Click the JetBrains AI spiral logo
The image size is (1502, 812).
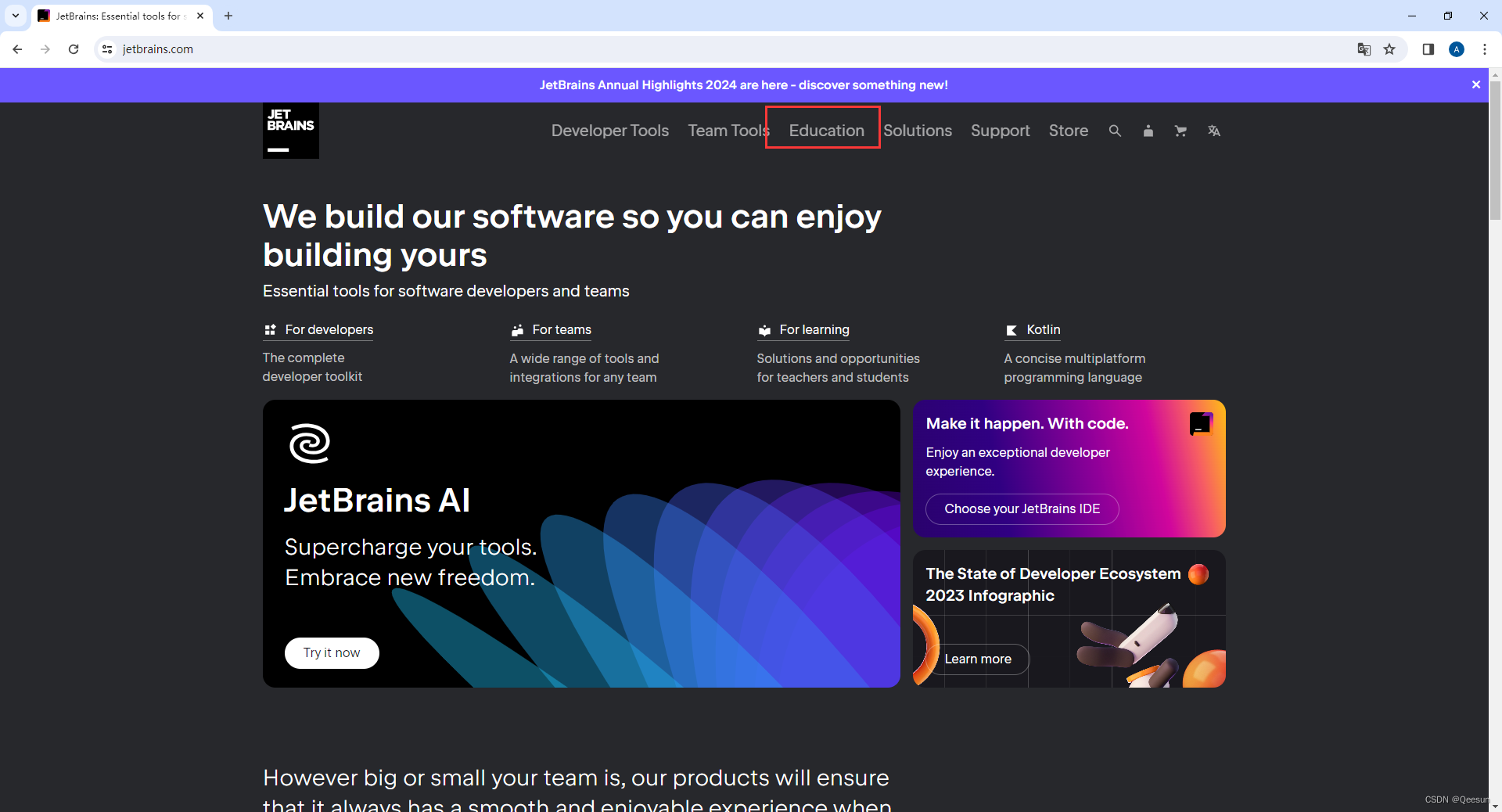click(x=310, y=444)
